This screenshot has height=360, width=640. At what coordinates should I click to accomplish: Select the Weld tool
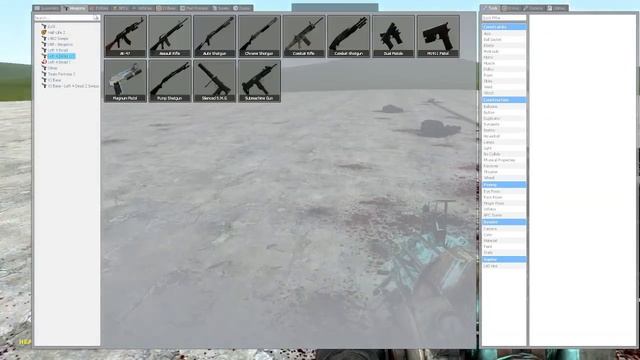tap(504, 87)
